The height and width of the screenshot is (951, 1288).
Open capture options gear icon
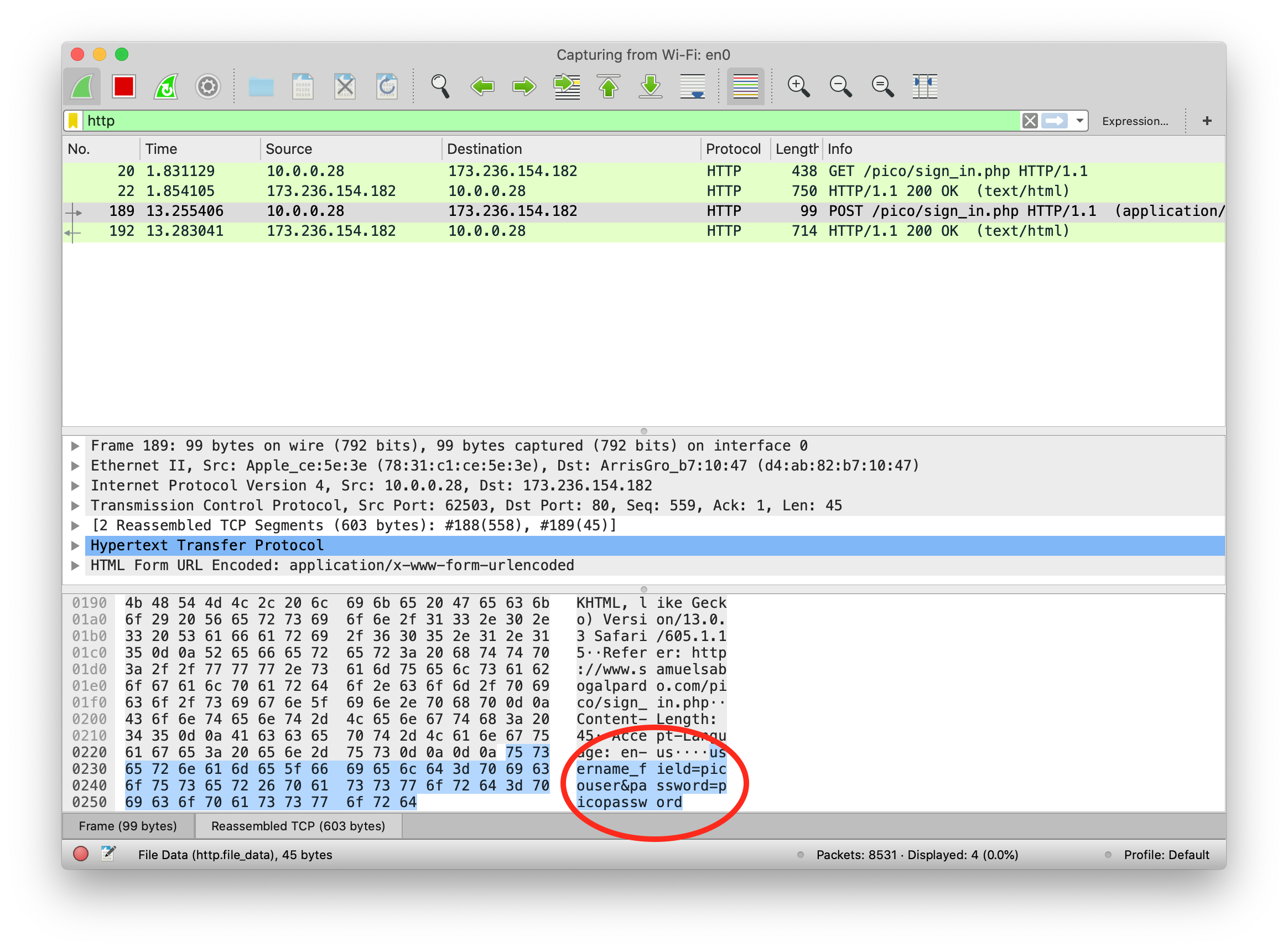pos(207,87)
